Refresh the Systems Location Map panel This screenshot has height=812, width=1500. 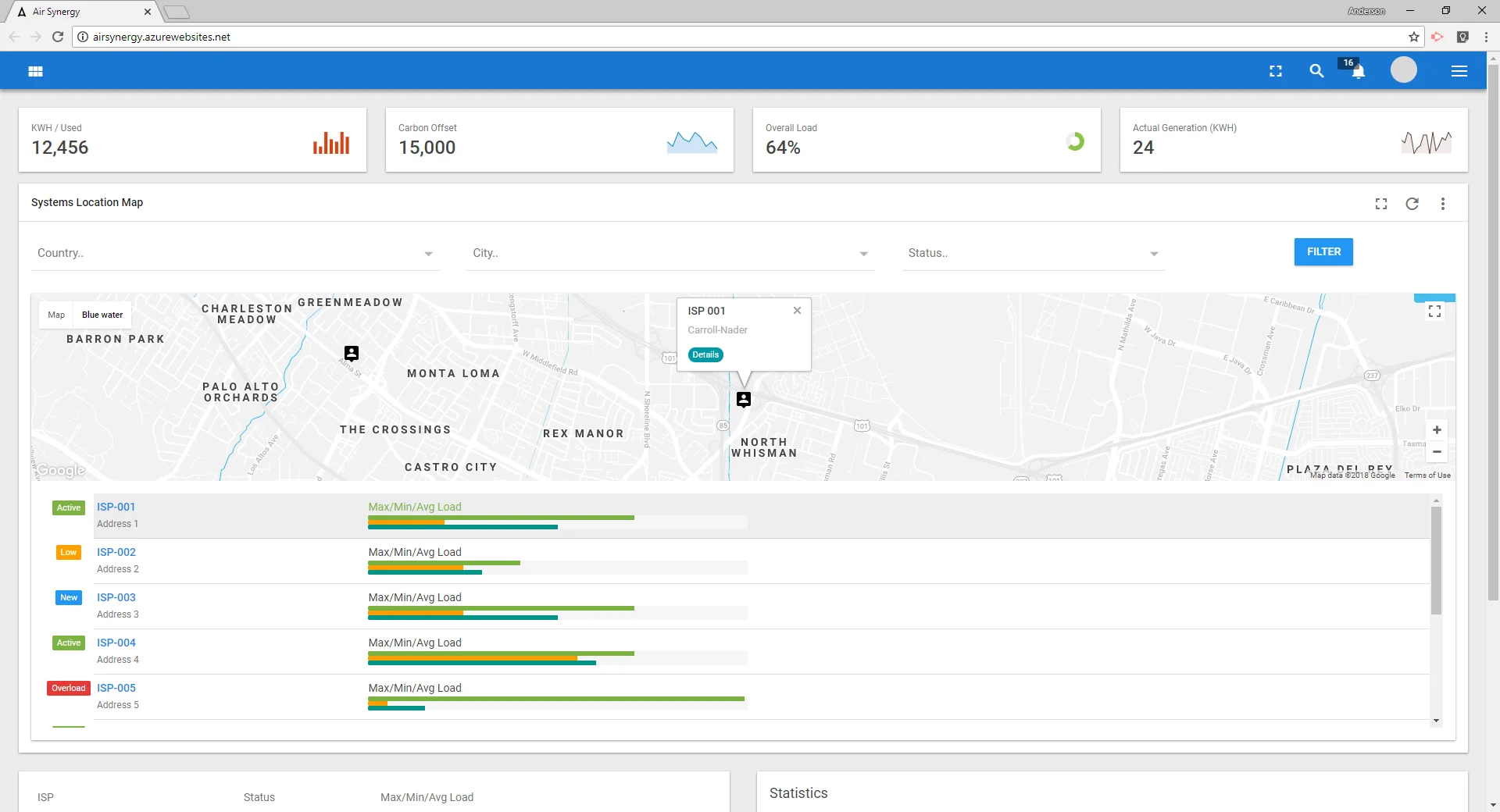(x=1412, y=204)
